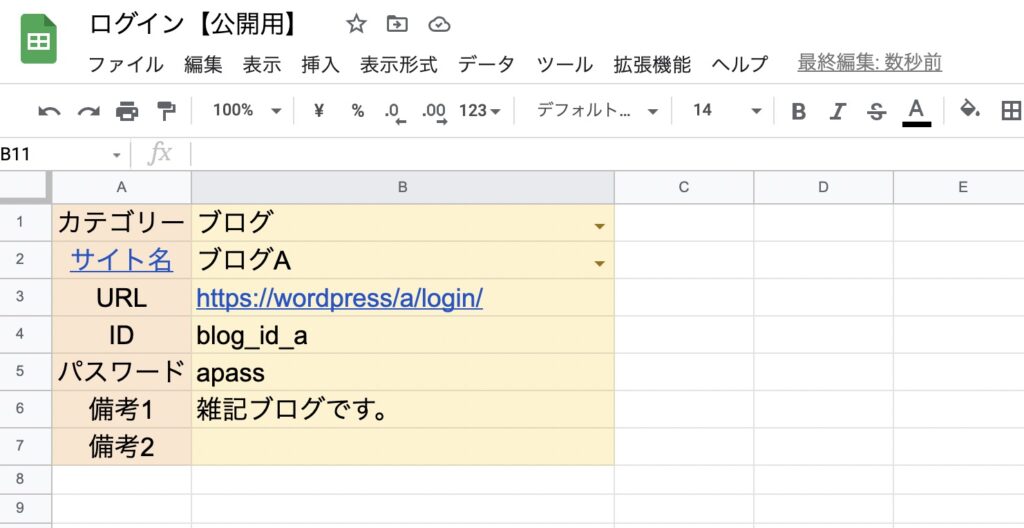Open the text color picker underlined A

(916, 111)
